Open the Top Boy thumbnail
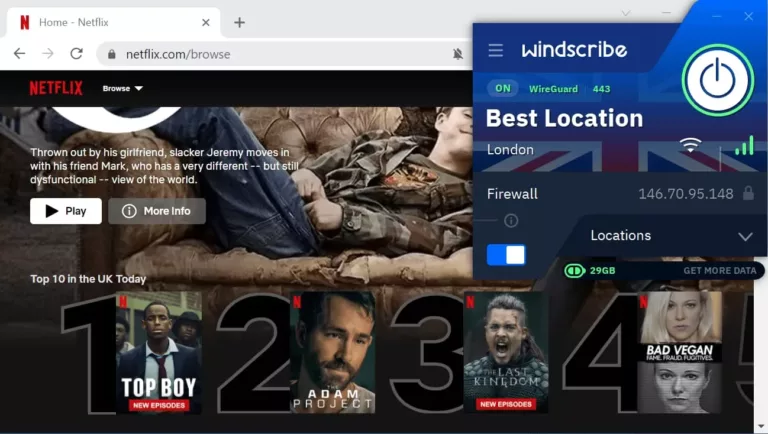The height and width of the screenshot is (434, 768). pos(159,353)
